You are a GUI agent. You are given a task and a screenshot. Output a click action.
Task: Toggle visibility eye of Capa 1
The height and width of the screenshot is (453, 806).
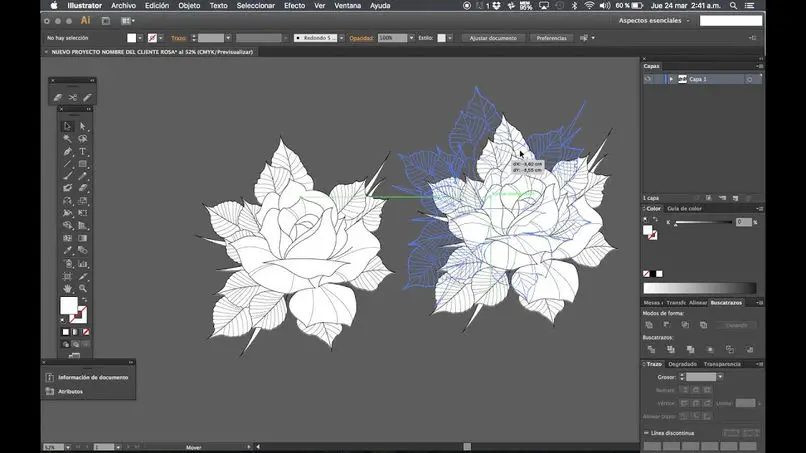[x=647, y=79]
